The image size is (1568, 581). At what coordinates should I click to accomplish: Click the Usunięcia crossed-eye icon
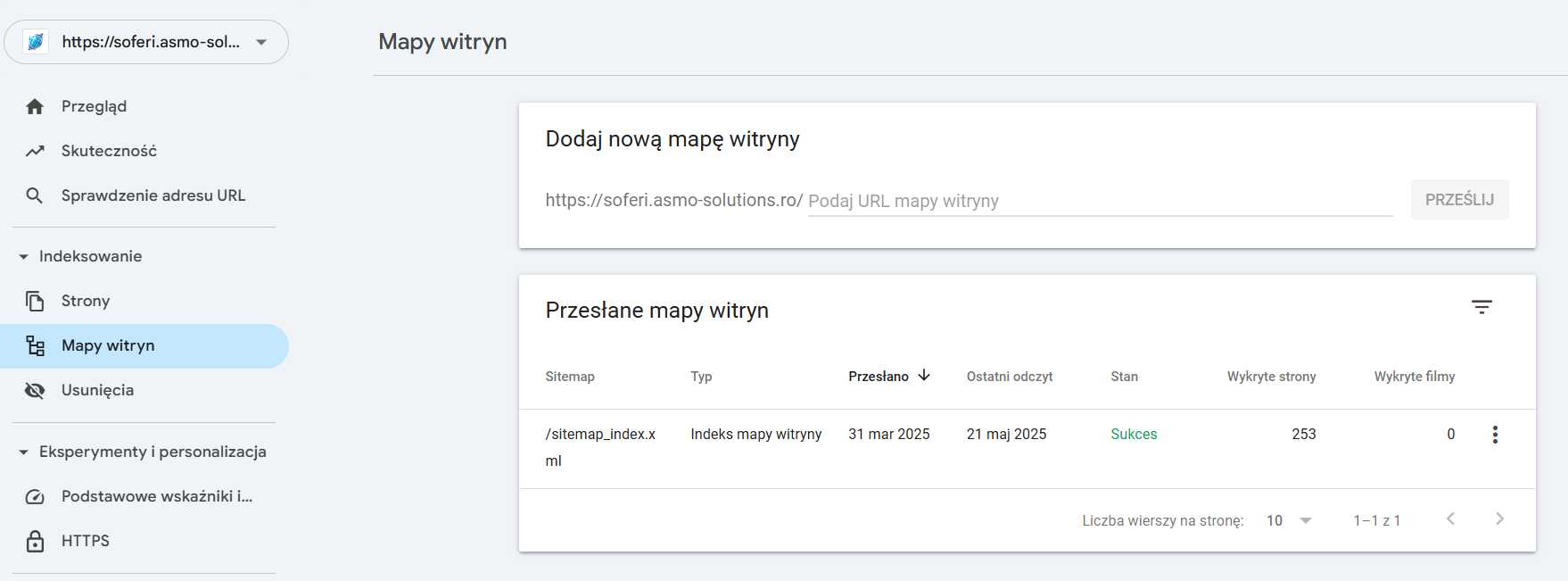(x=35, y=391)
